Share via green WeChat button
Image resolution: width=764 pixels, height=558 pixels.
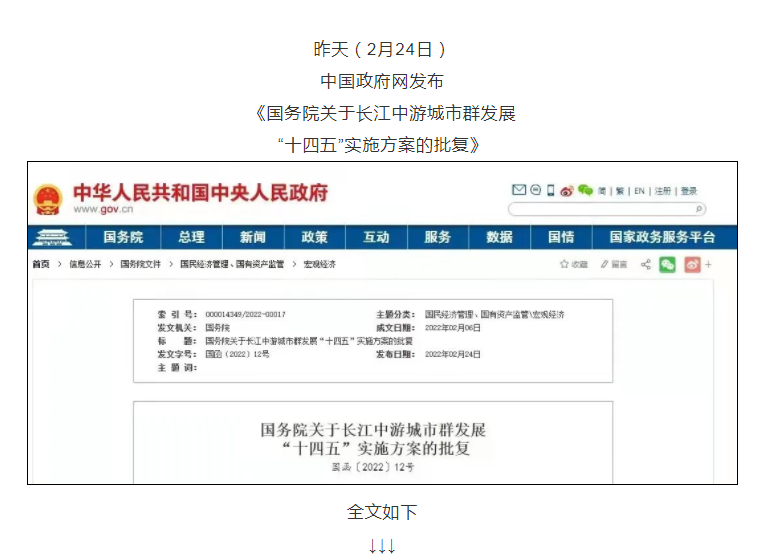[666, 264]
